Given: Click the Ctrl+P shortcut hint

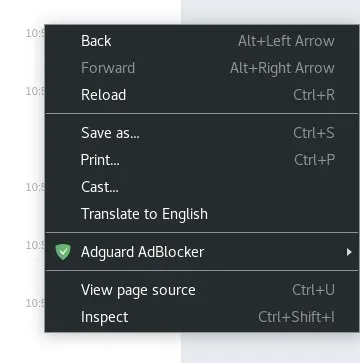Looking at the screenshot, I should 314,160.
